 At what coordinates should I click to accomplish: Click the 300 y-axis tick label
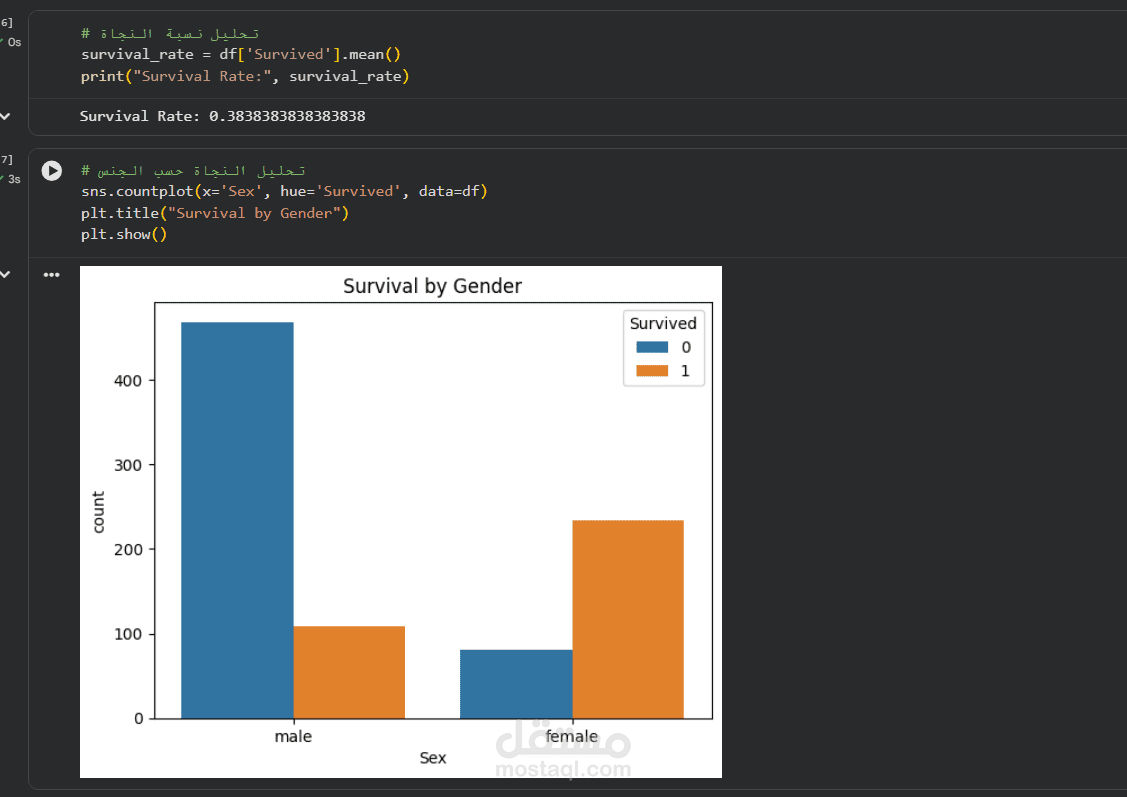coord(128,465)
